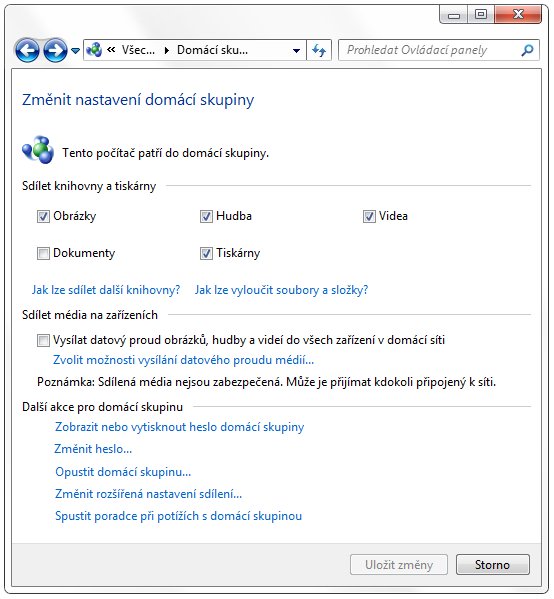Open Zvolit možnosti vysílání datového proudu médií link
554x599 pixels.
coord(183,360)
